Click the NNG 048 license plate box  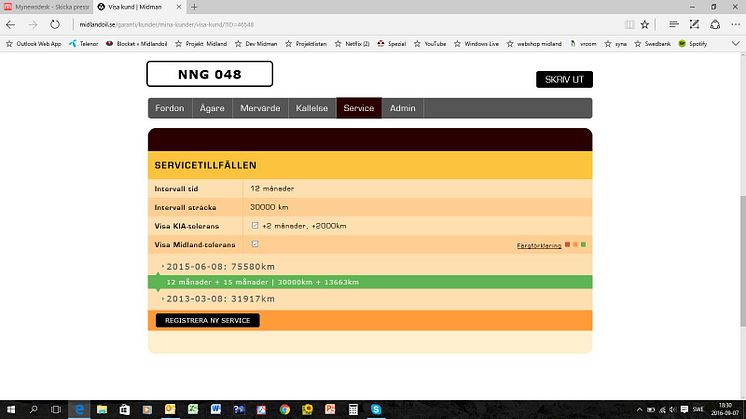(x=210, y=74)
